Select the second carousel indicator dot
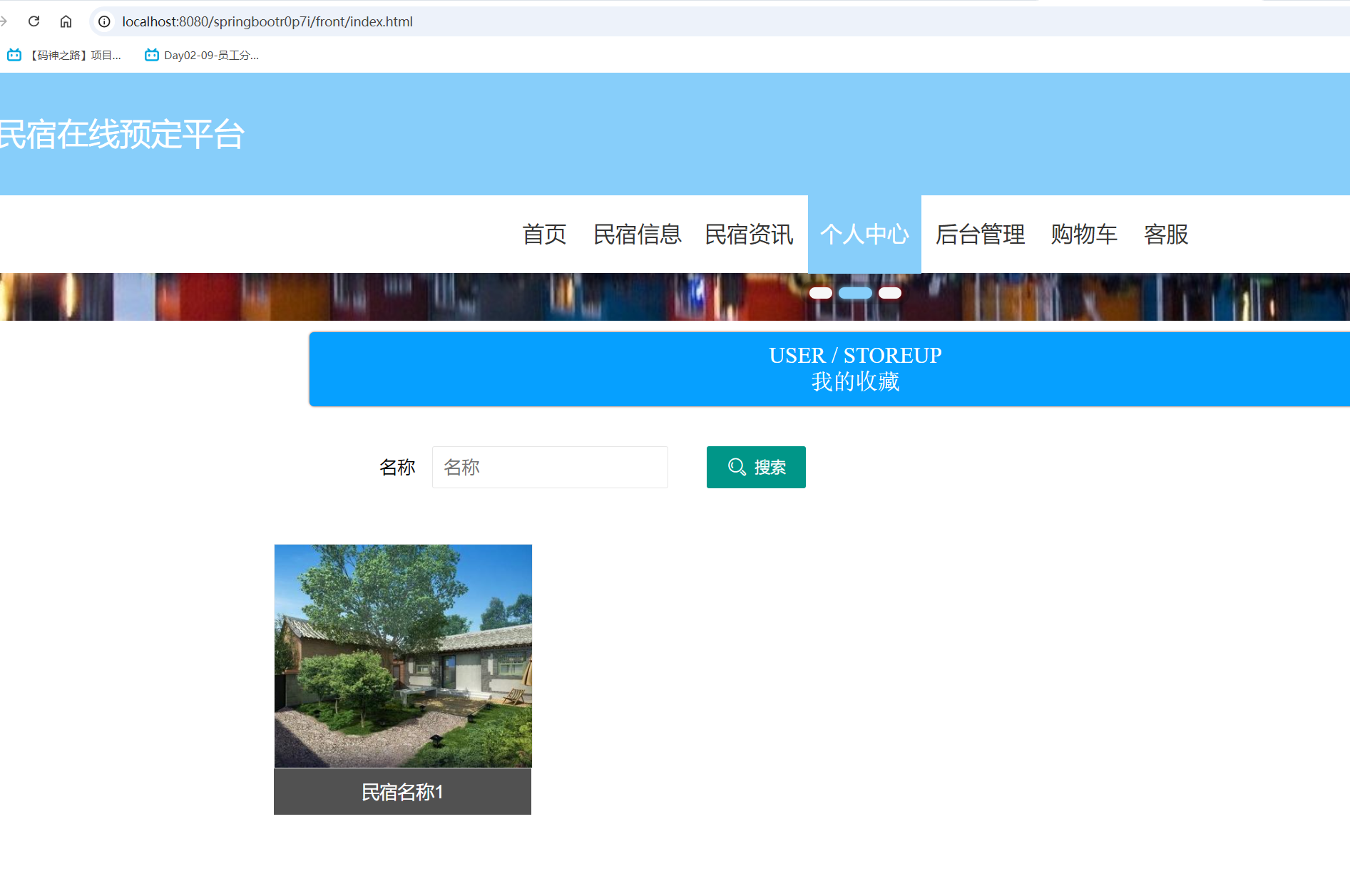Screen dimensions: 1350x896 click(x=855, y=293)
